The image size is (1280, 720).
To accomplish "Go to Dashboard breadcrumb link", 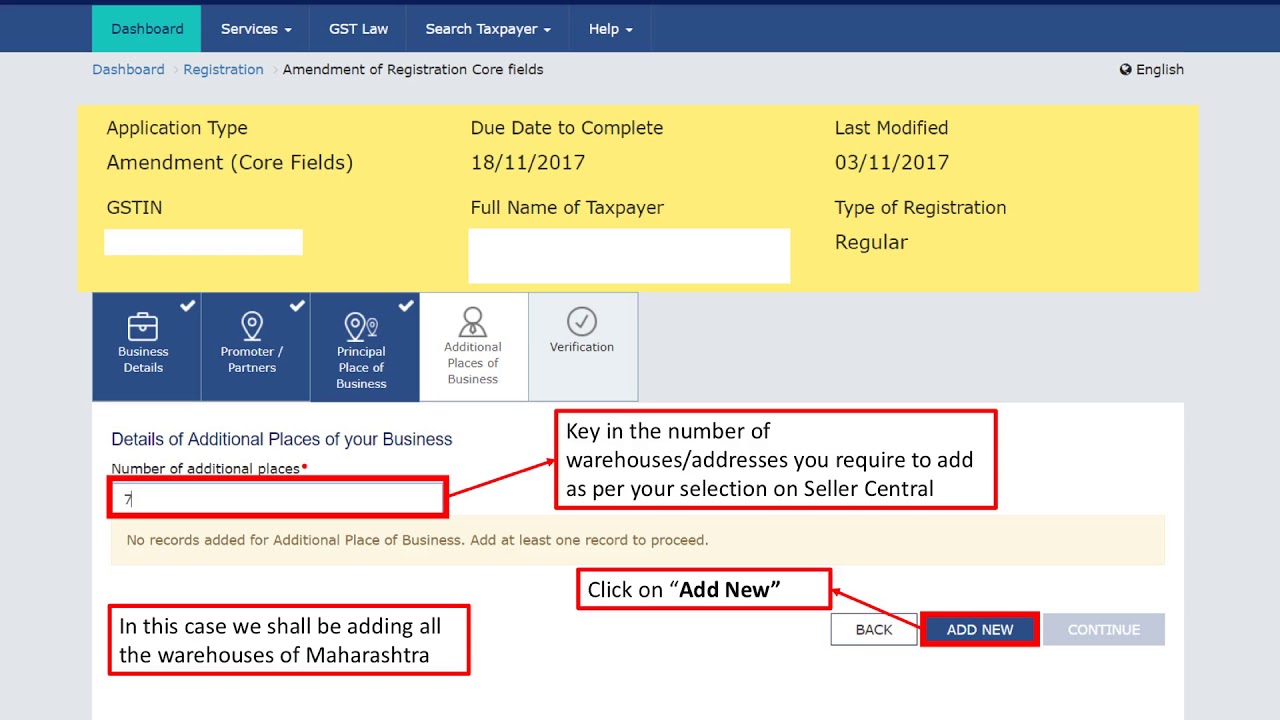I will (x=128, y=70).
